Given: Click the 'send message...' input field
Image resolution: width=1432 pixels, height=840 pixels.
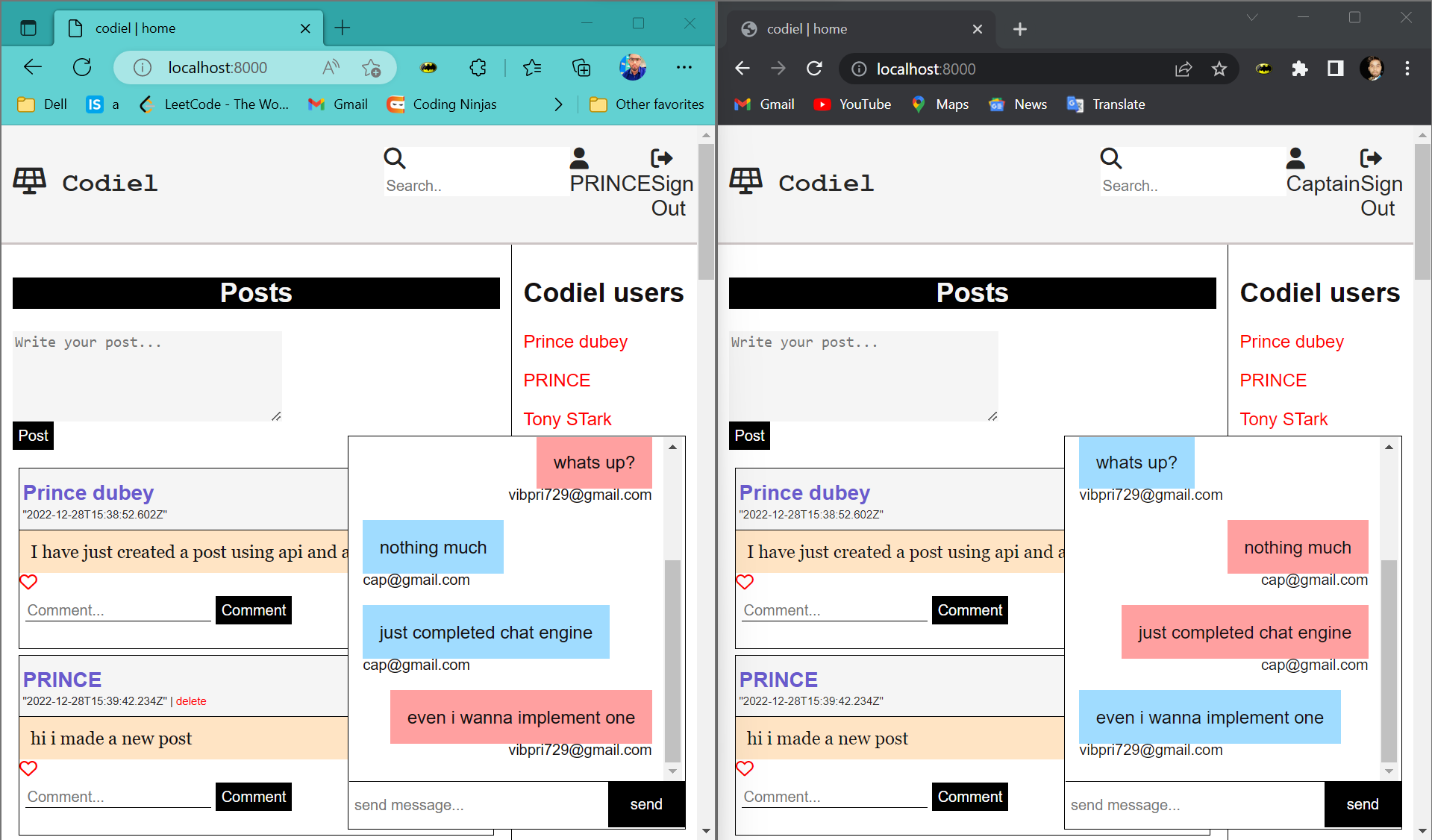Looking at the screenshot, I should (478, 804).
